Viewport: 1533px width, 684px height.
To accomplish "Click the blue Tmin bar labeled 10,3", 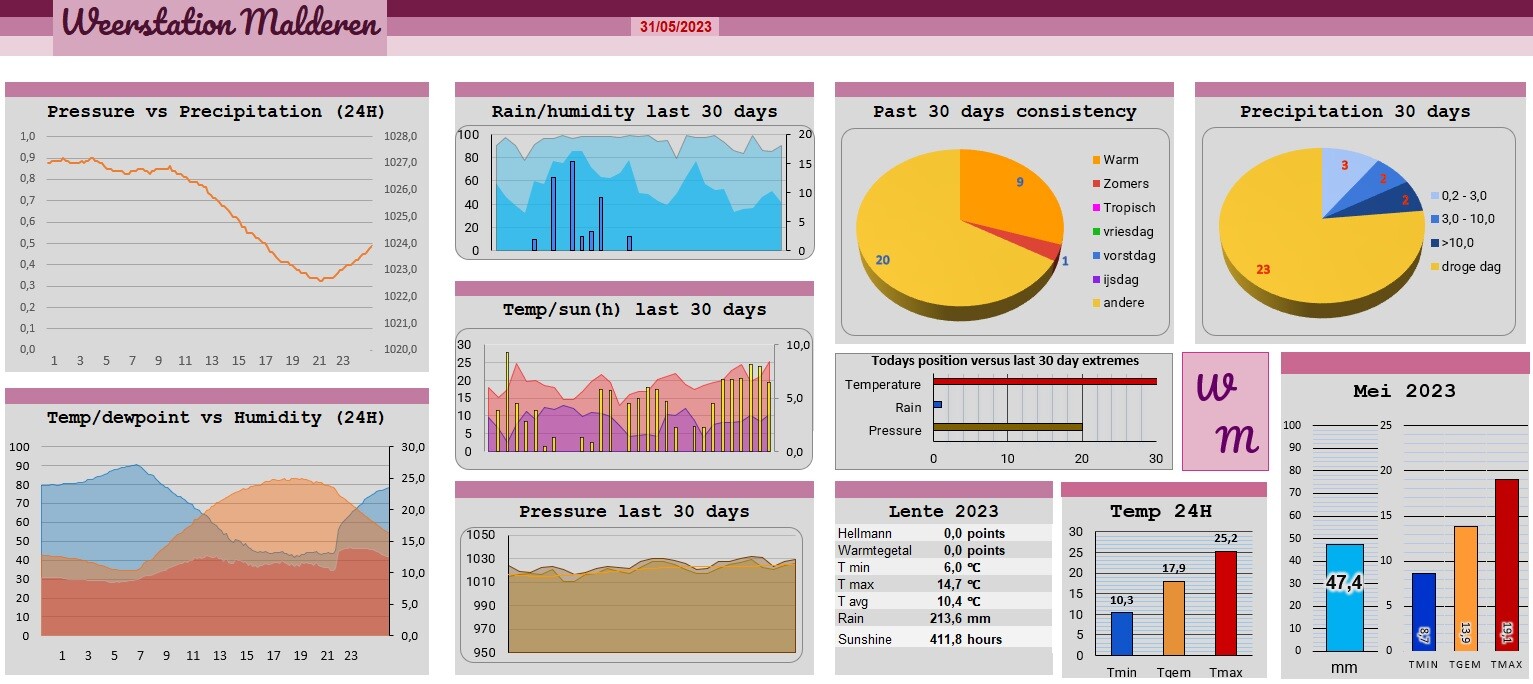I will point(1122,633).
